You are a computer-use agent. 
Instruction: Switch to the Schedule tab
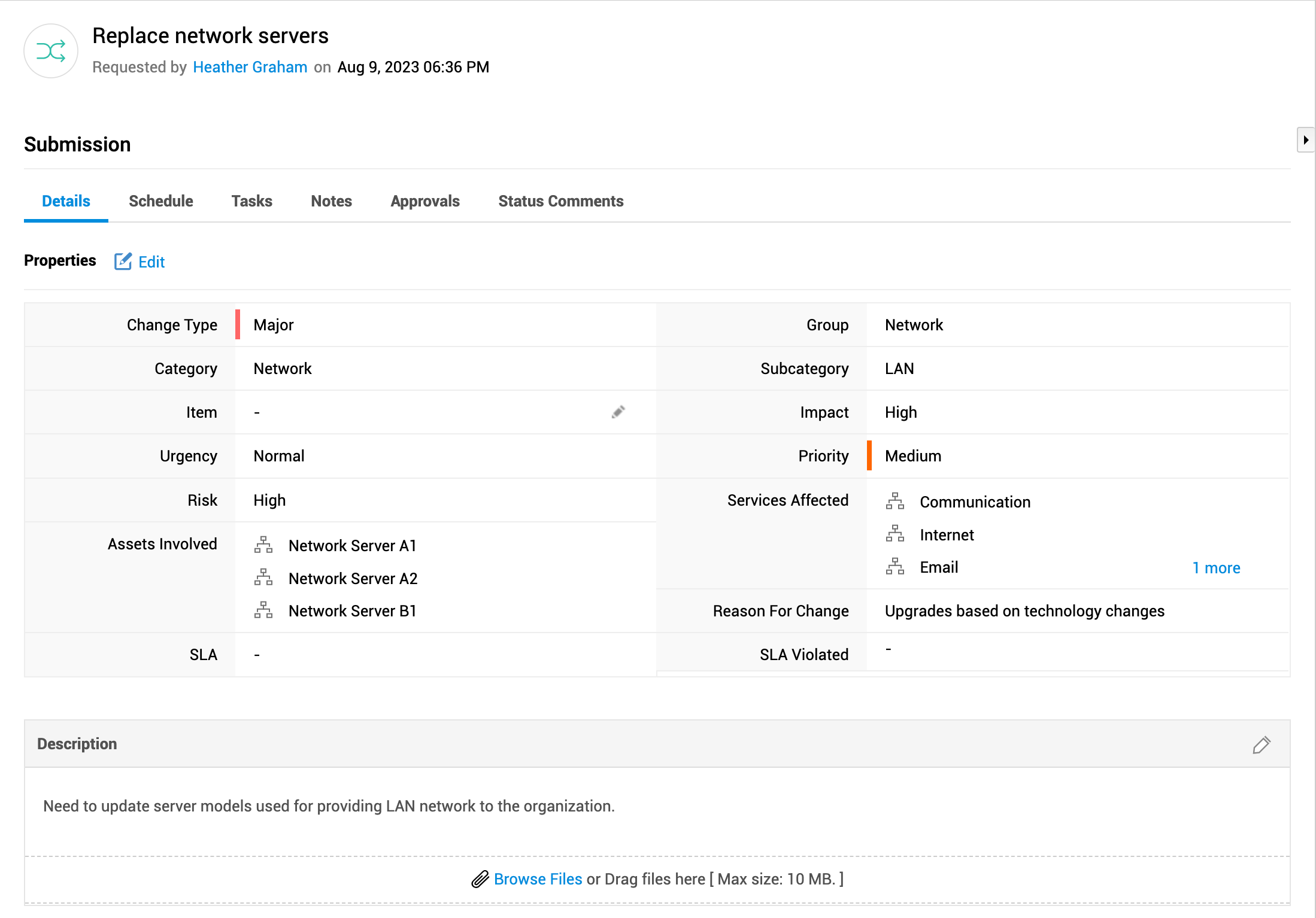tap(160, 201)
